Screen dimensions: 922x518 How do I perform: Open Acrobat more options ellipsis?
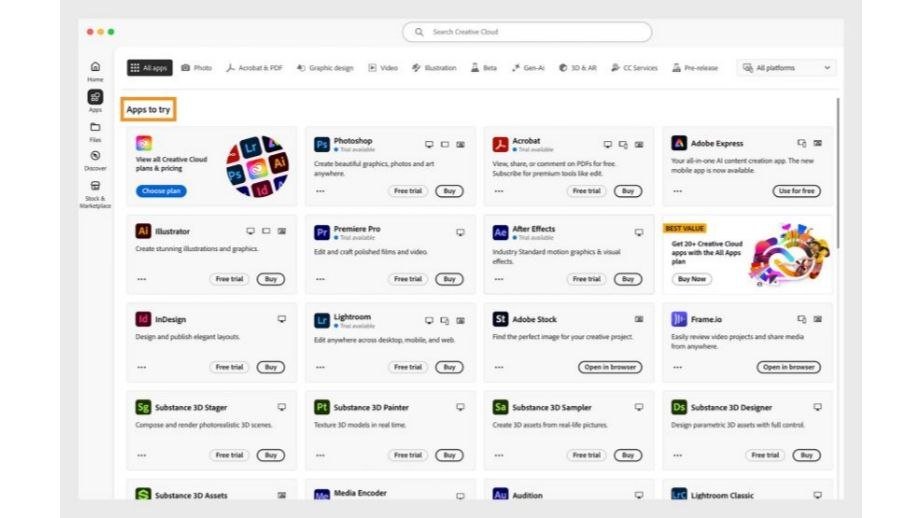pos(499,191)
